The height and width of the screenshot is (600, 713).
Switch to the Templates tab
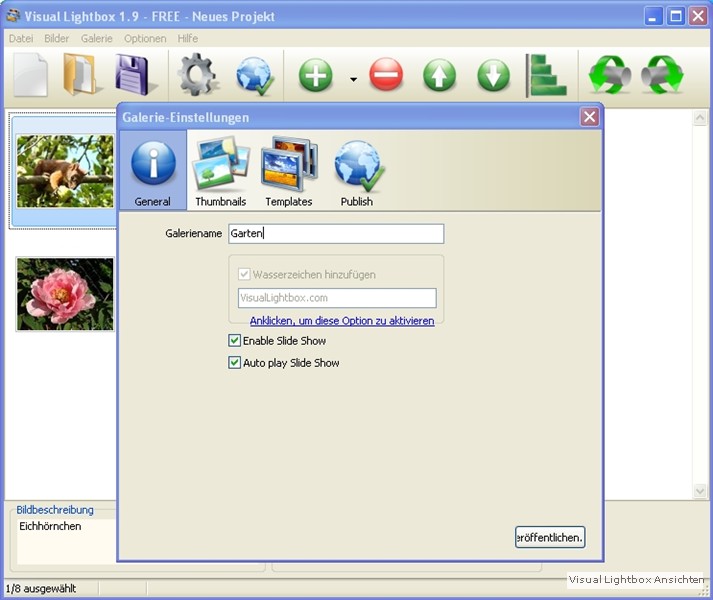click(x=288, y=172)
